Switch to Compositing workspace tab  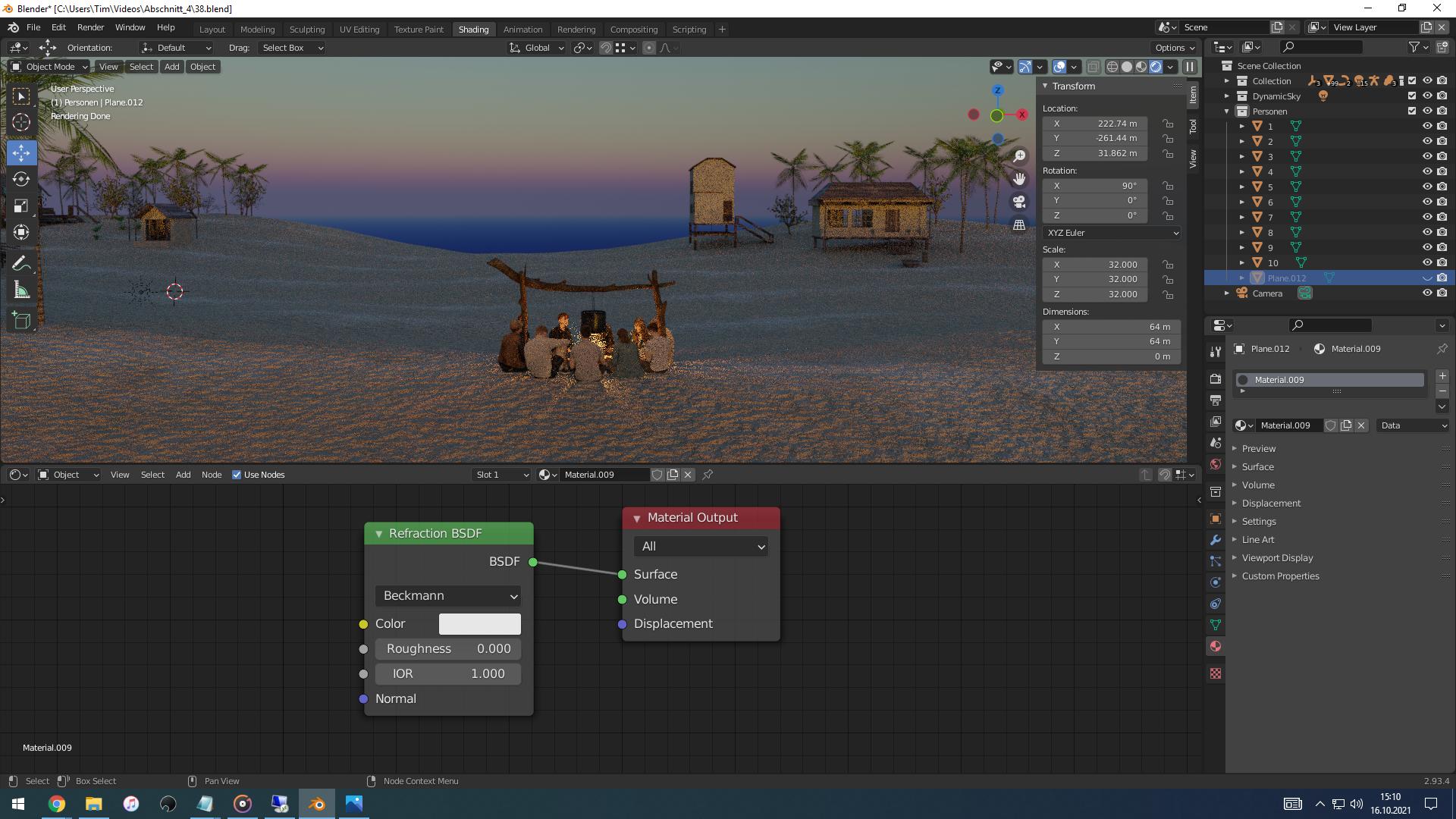pyautogui.click(x=633, y=30)
